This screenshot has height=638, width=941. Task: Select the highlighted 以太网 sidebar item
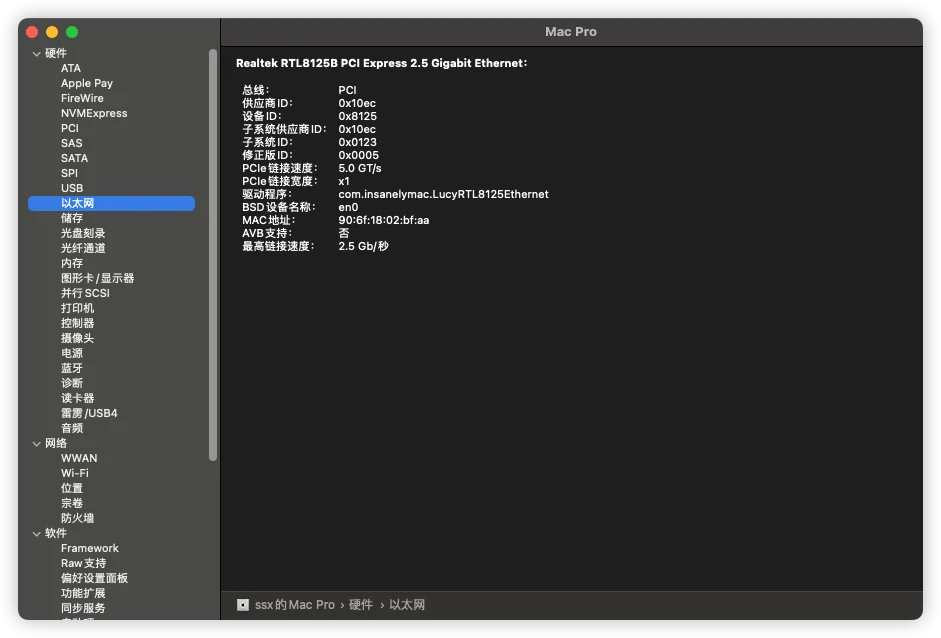point(112,203)
